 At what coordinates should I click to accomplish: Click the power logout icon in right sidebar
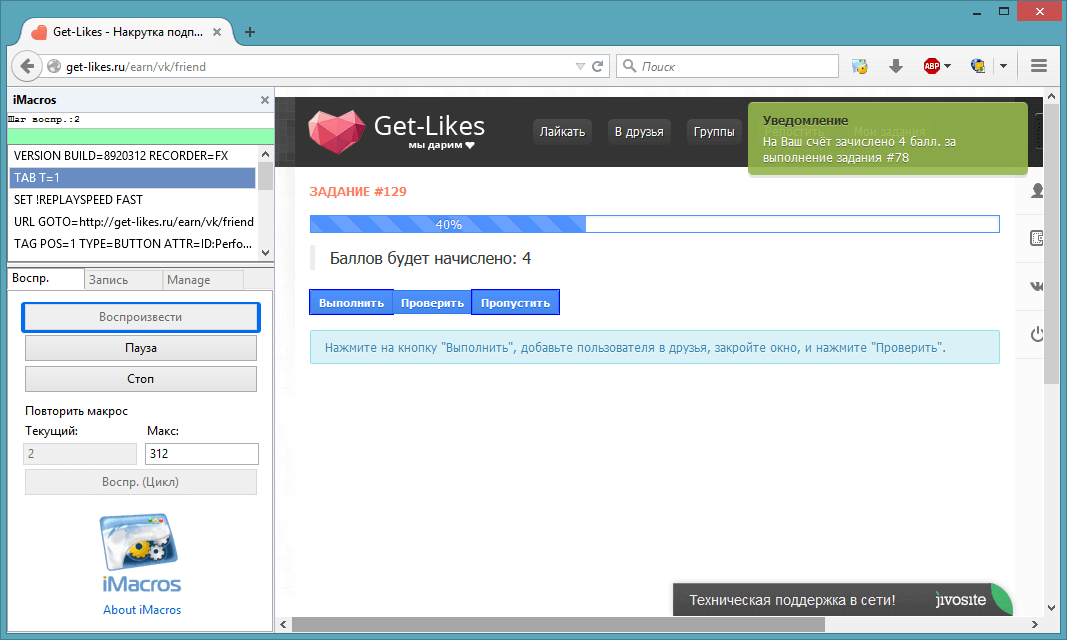click(x=1036, y=334)
